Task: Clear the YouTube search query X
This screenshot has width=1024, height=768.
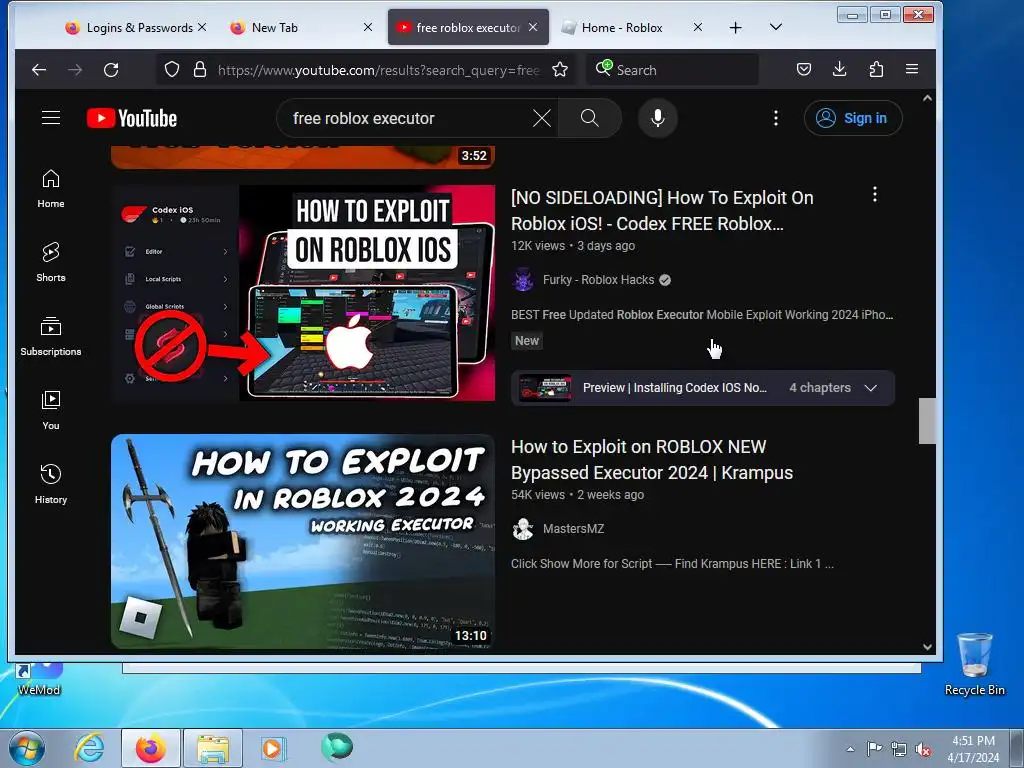Action: tap(541, 118)
